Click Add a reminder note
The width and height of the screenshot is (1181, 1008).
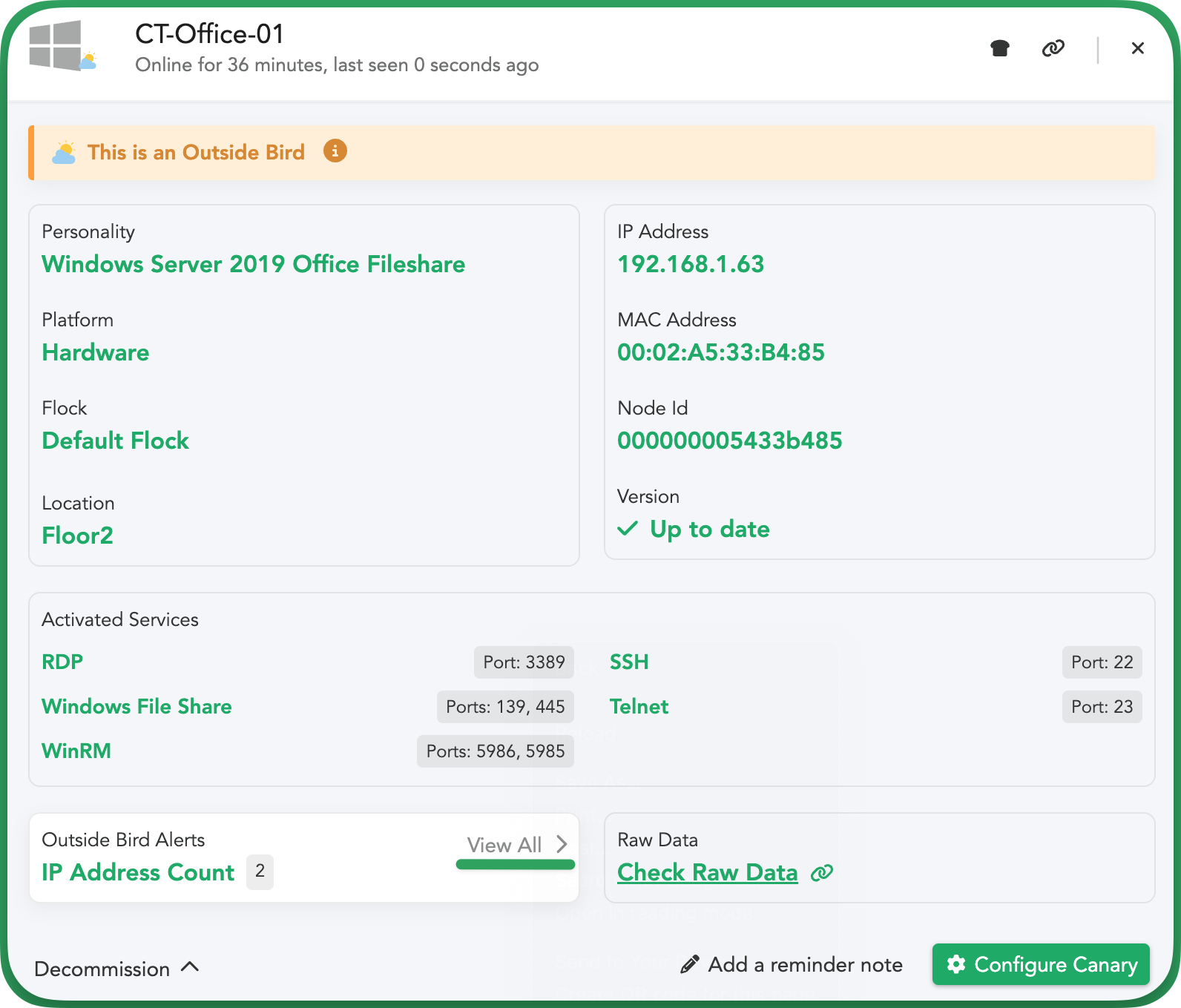pos(805,964)
